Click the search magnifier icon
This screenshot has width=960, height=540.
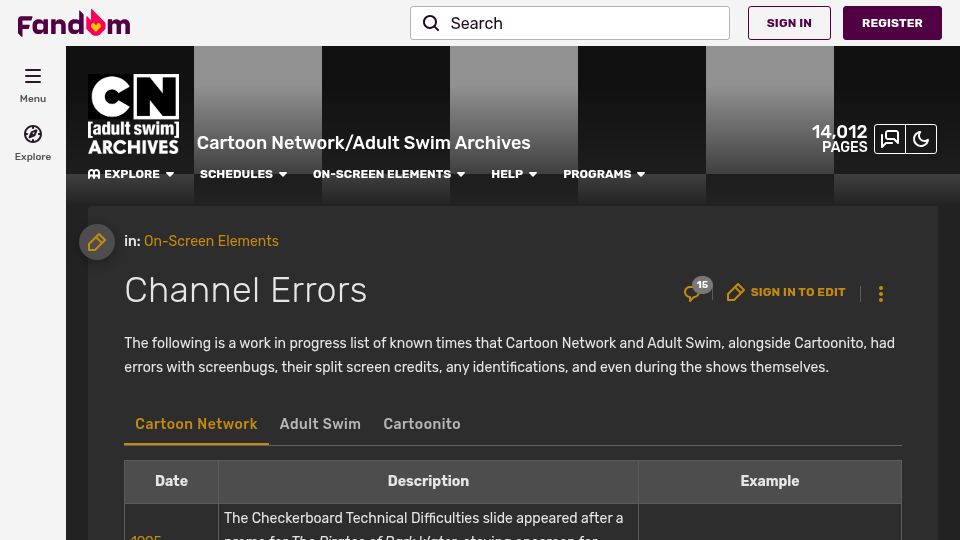[x=431, y=23]
